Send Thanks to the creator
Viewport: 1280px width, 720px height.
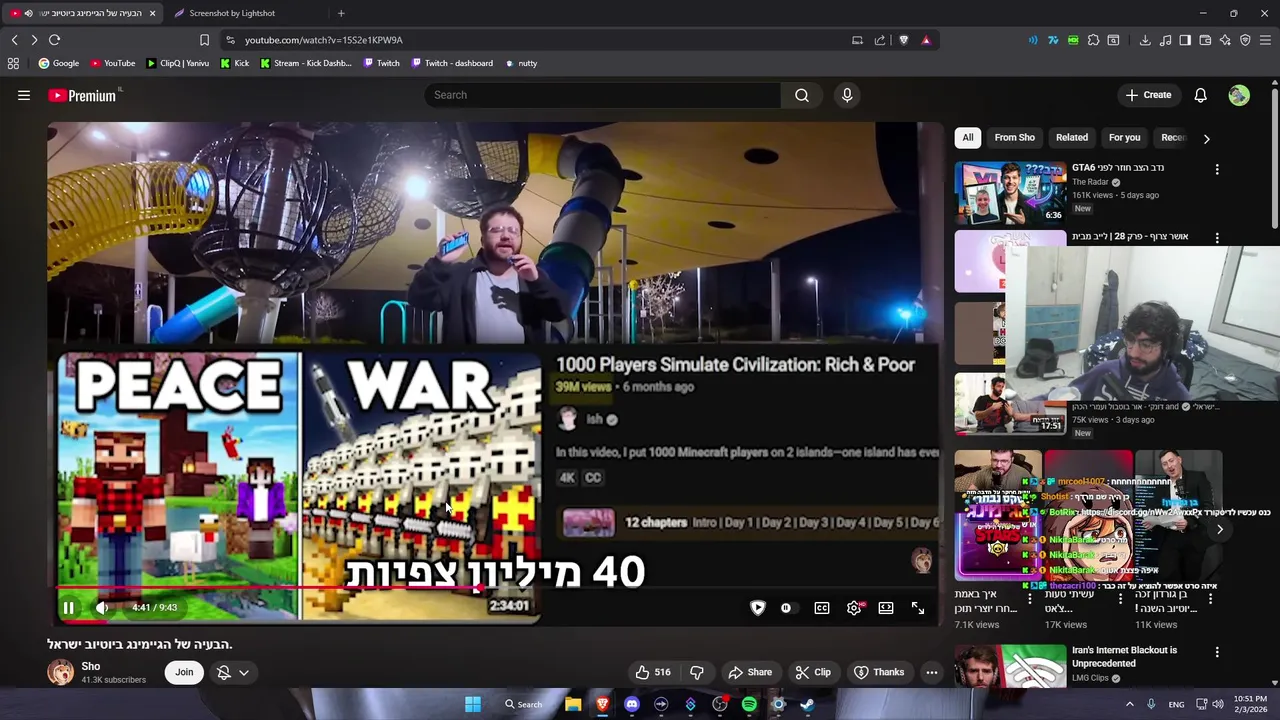coord(879,672)
